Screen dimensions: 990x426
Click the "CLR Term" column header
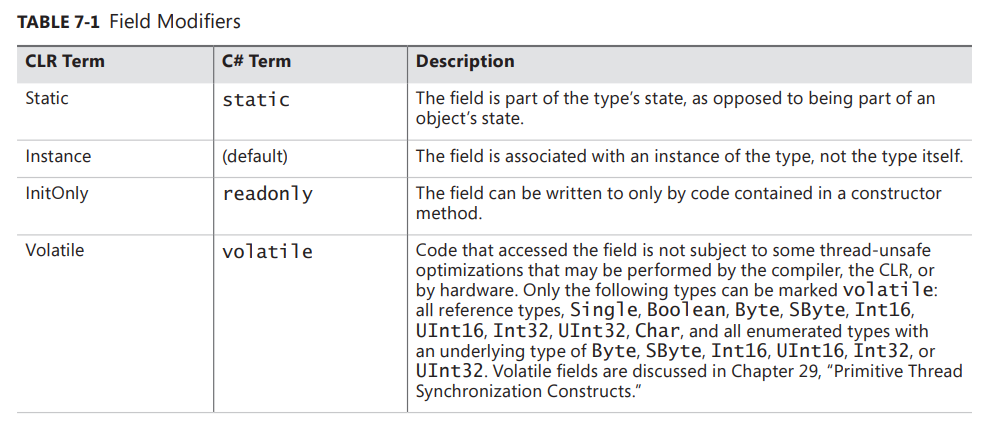pyautogui.click(x=65, y=62)
